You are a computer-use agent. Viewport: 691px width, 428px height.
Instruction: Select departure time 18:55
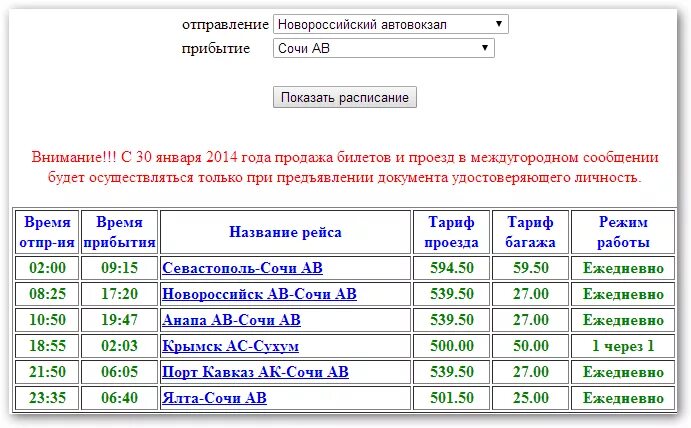(x=47, y=346)
